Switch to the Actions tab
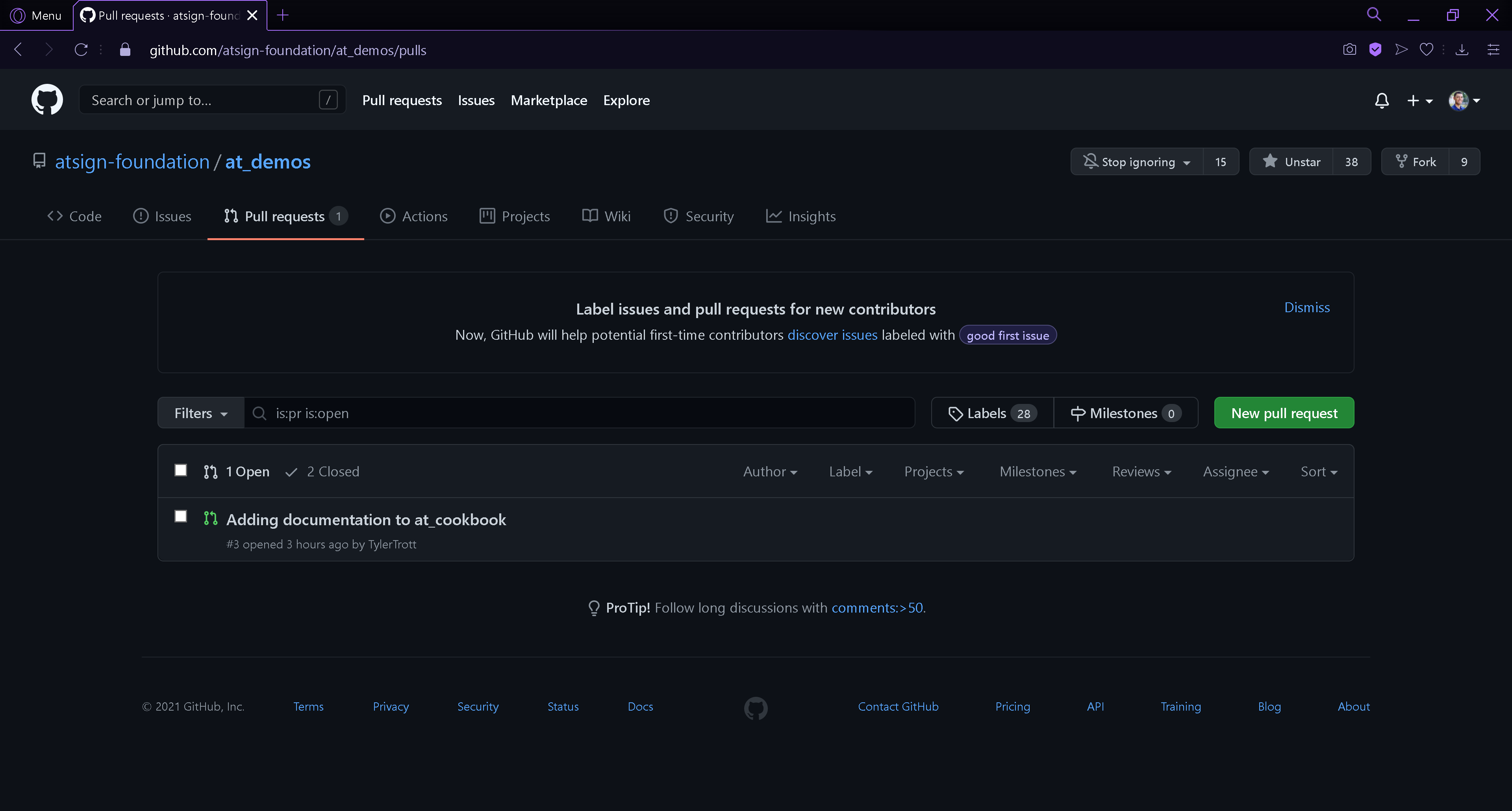This screenshot has width=1512, height=811. point(414,216)
